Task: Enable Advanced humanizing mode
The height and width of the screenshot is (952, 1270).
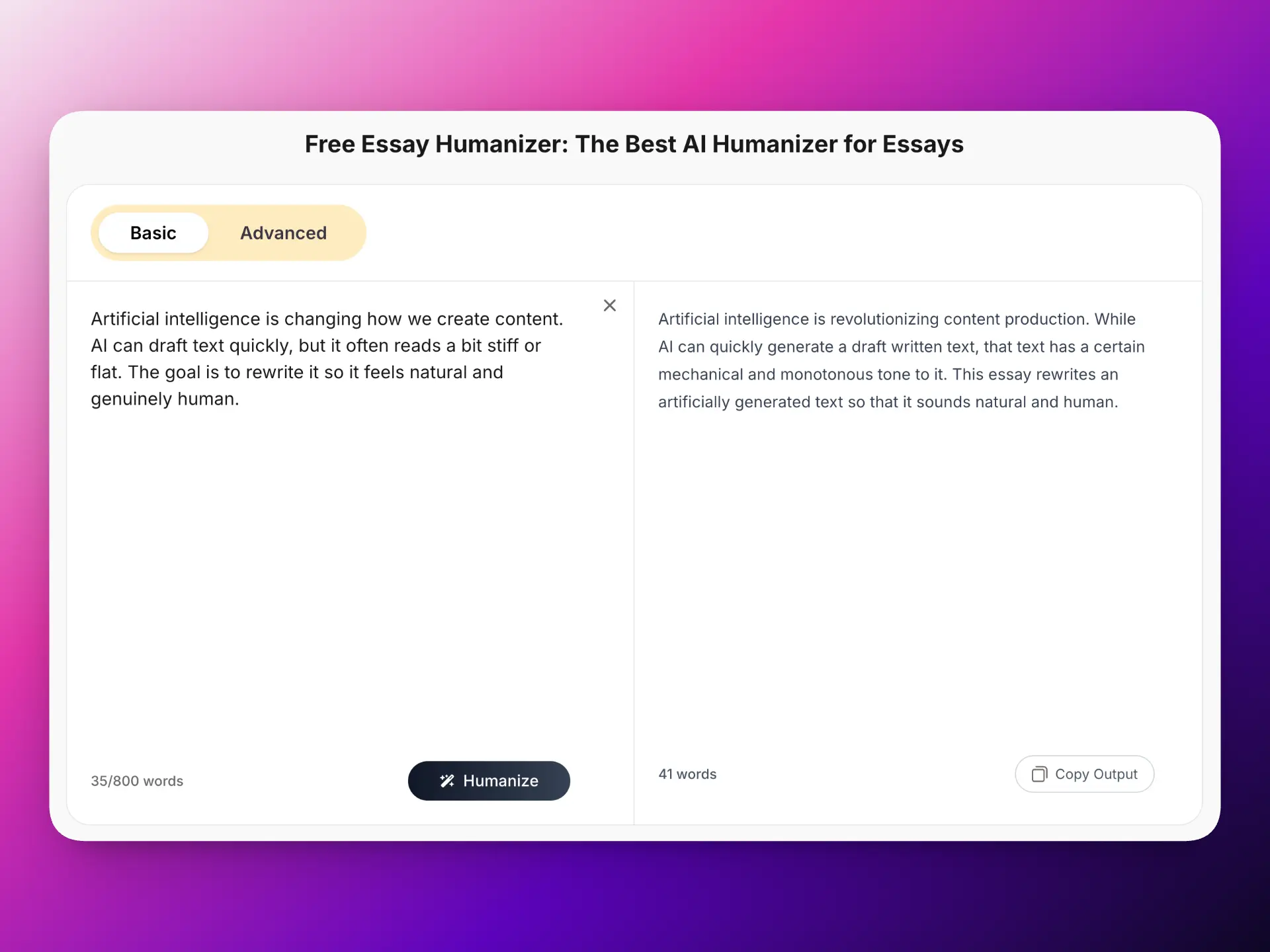Action: tap(283, 233)
